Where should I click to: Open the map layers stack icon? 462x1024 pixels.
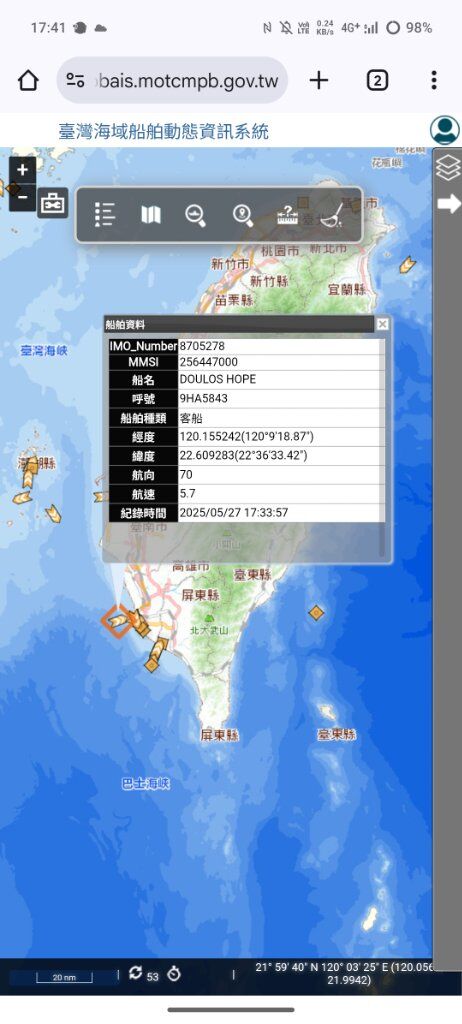(x=448, y=168)
